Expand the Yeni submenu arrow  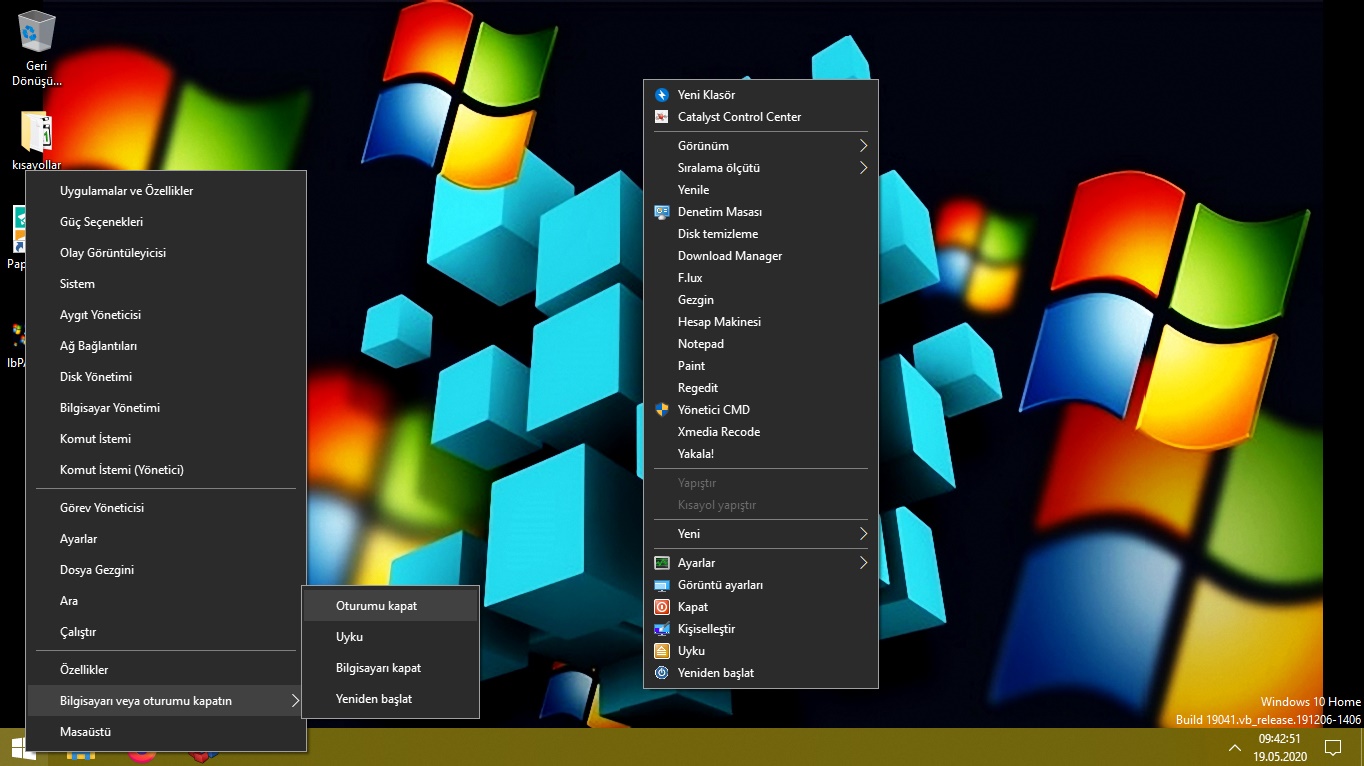[863, 534]
